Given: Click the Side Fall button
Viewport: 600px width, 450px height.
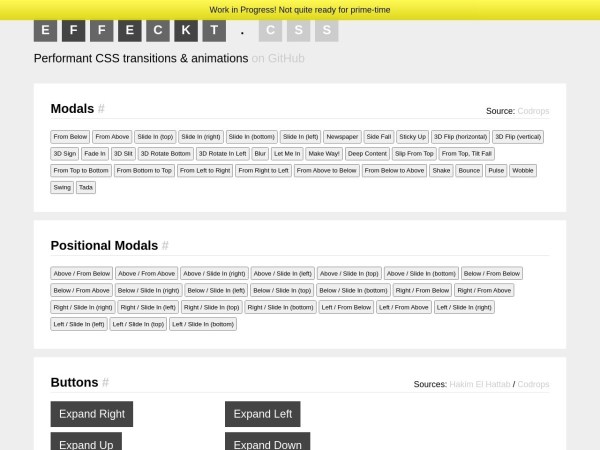Looking at the screenshot, I should tap(378, 136).
